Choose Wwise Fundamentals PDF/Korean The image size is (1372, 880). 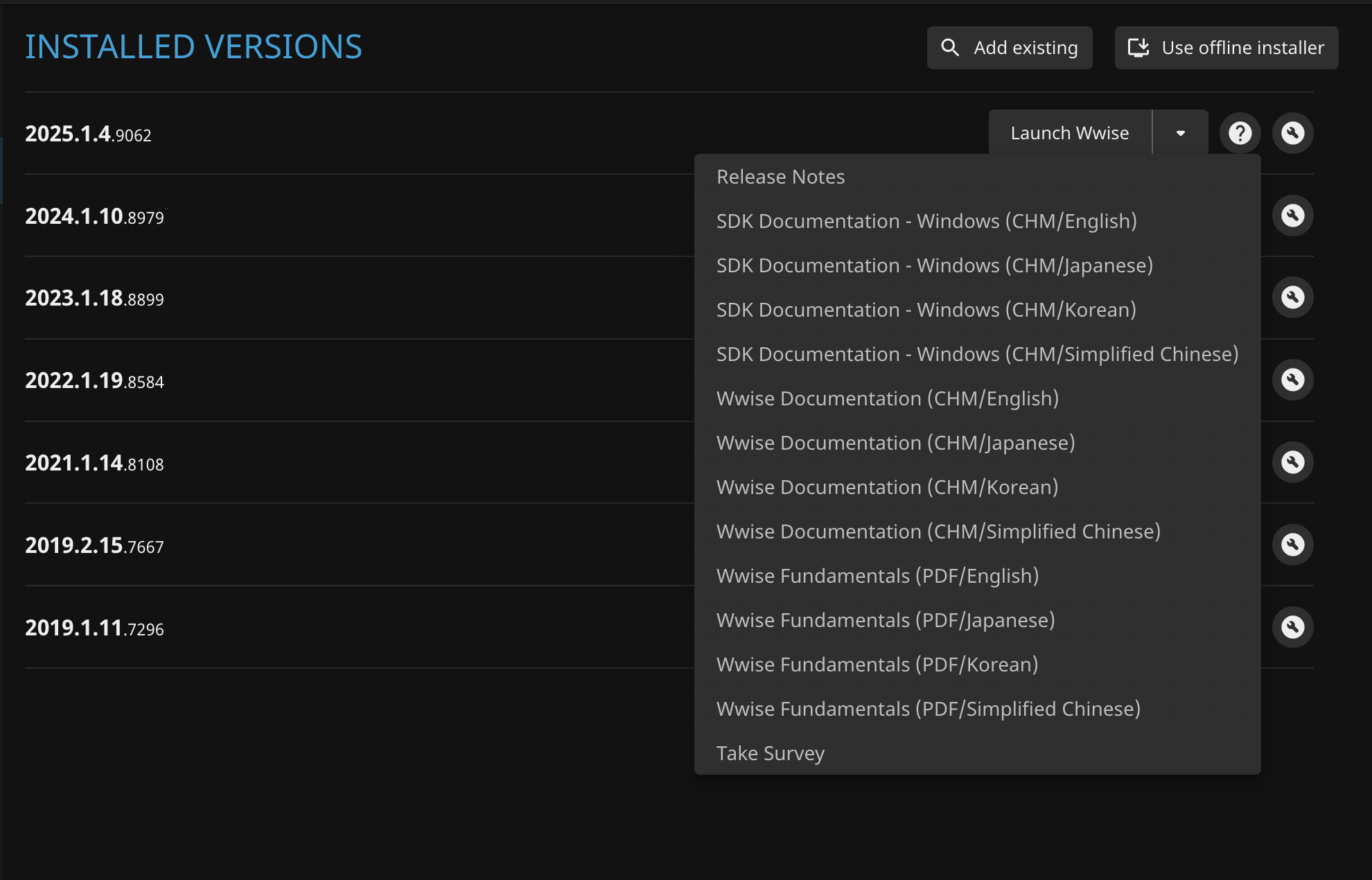pos(877,665)
